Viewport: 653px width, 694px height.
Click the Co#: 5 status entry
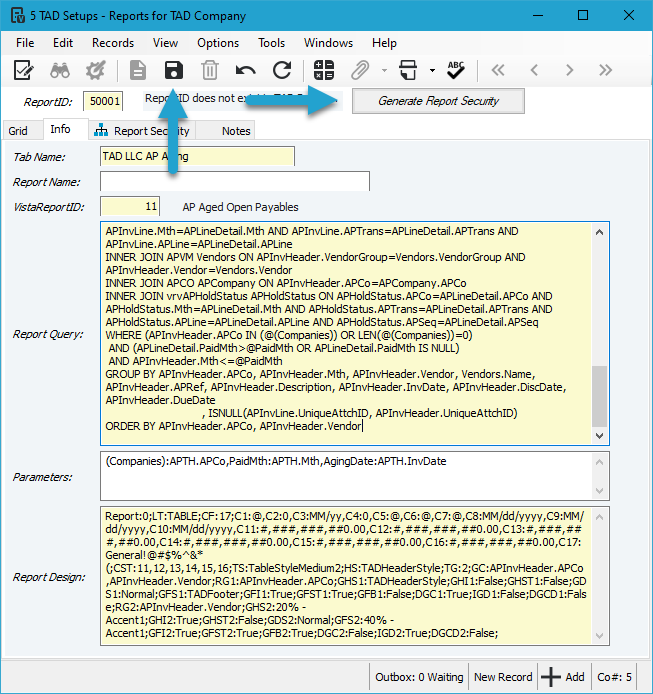point(614,677)
